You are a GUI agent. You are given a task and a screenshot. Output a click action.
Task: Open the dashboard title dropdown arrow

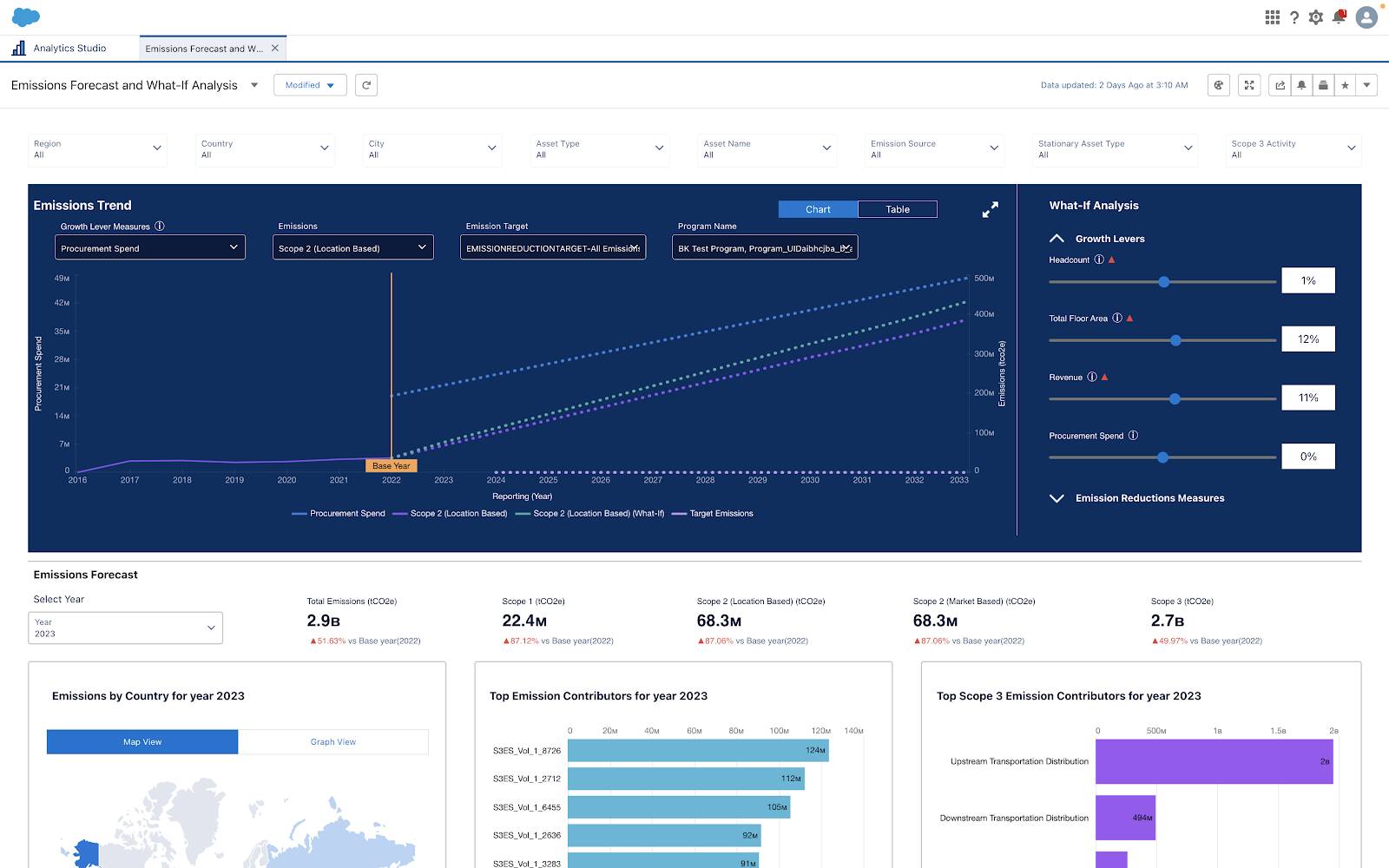point(254,85)
